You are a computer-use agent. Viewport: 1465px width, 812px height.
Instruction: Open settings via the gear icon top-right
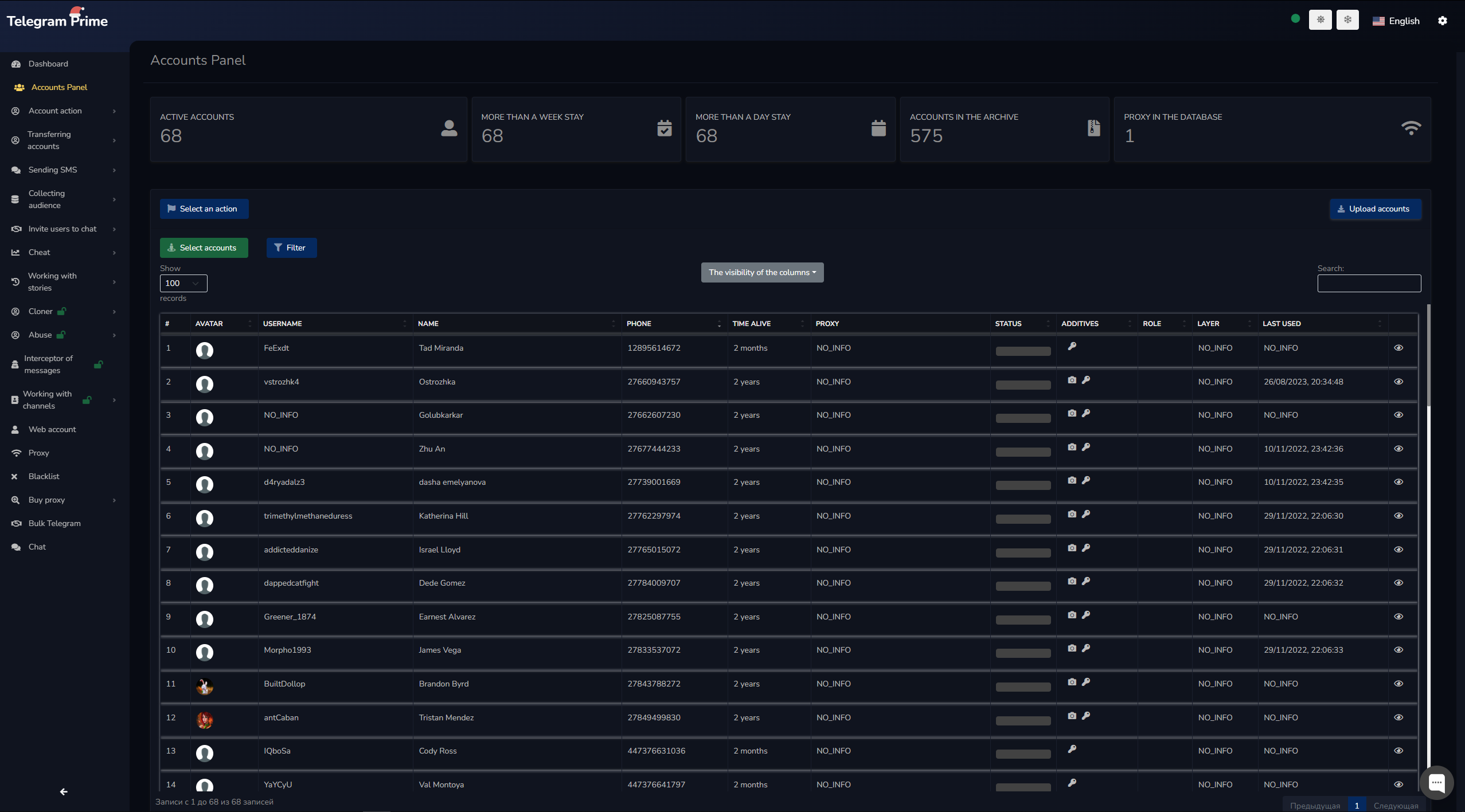1443,20
